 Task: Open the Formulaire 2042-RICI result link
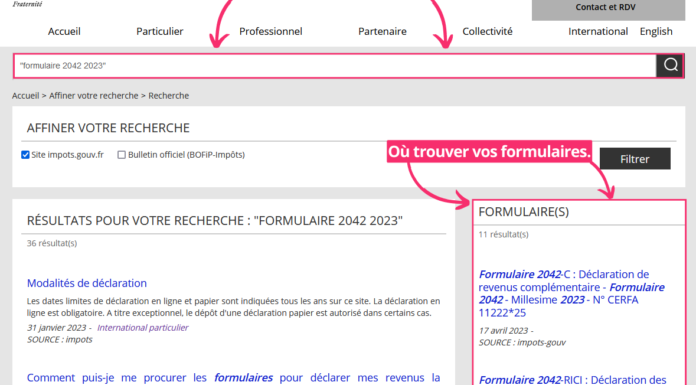point(573,380)
